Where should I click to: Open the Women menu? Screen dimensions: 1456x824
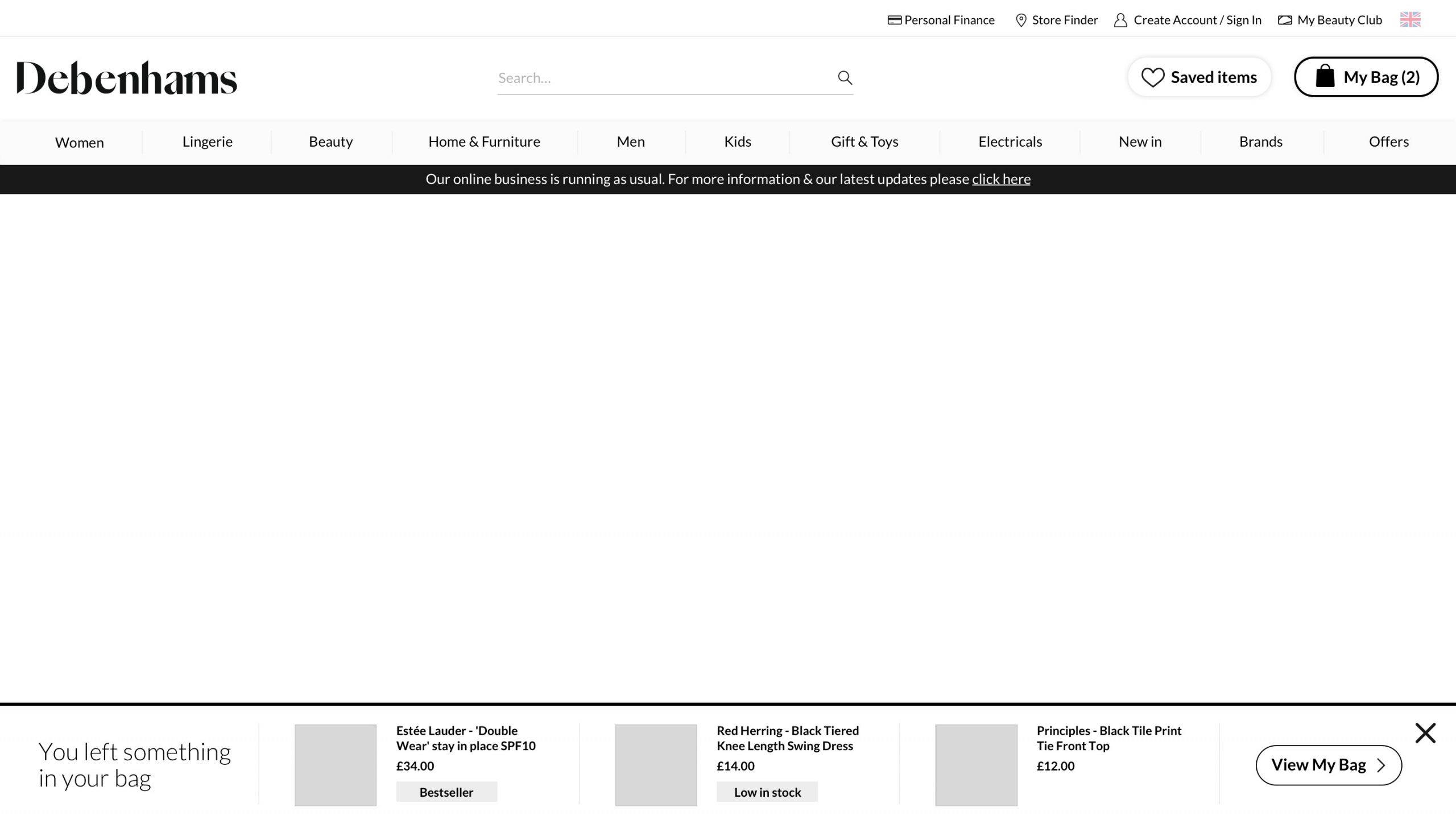click(79, 142)
